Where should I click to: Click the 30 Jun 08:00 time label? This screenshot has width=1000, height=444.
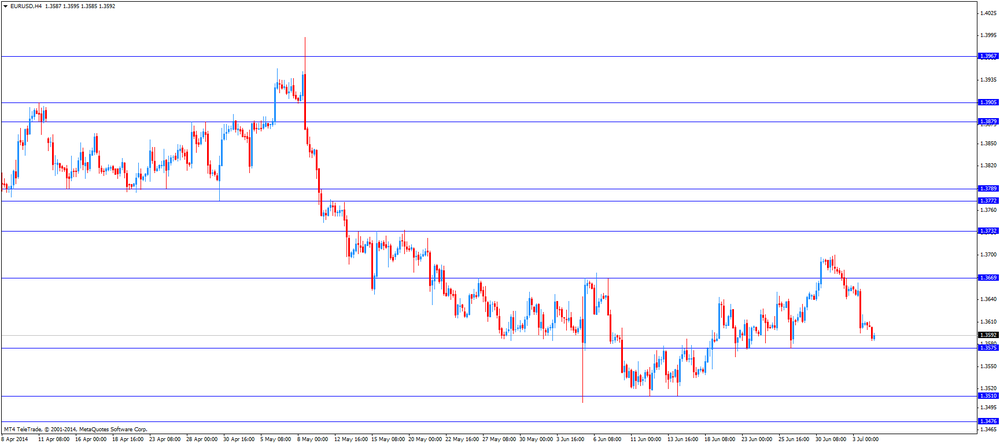tap(831, 440)
